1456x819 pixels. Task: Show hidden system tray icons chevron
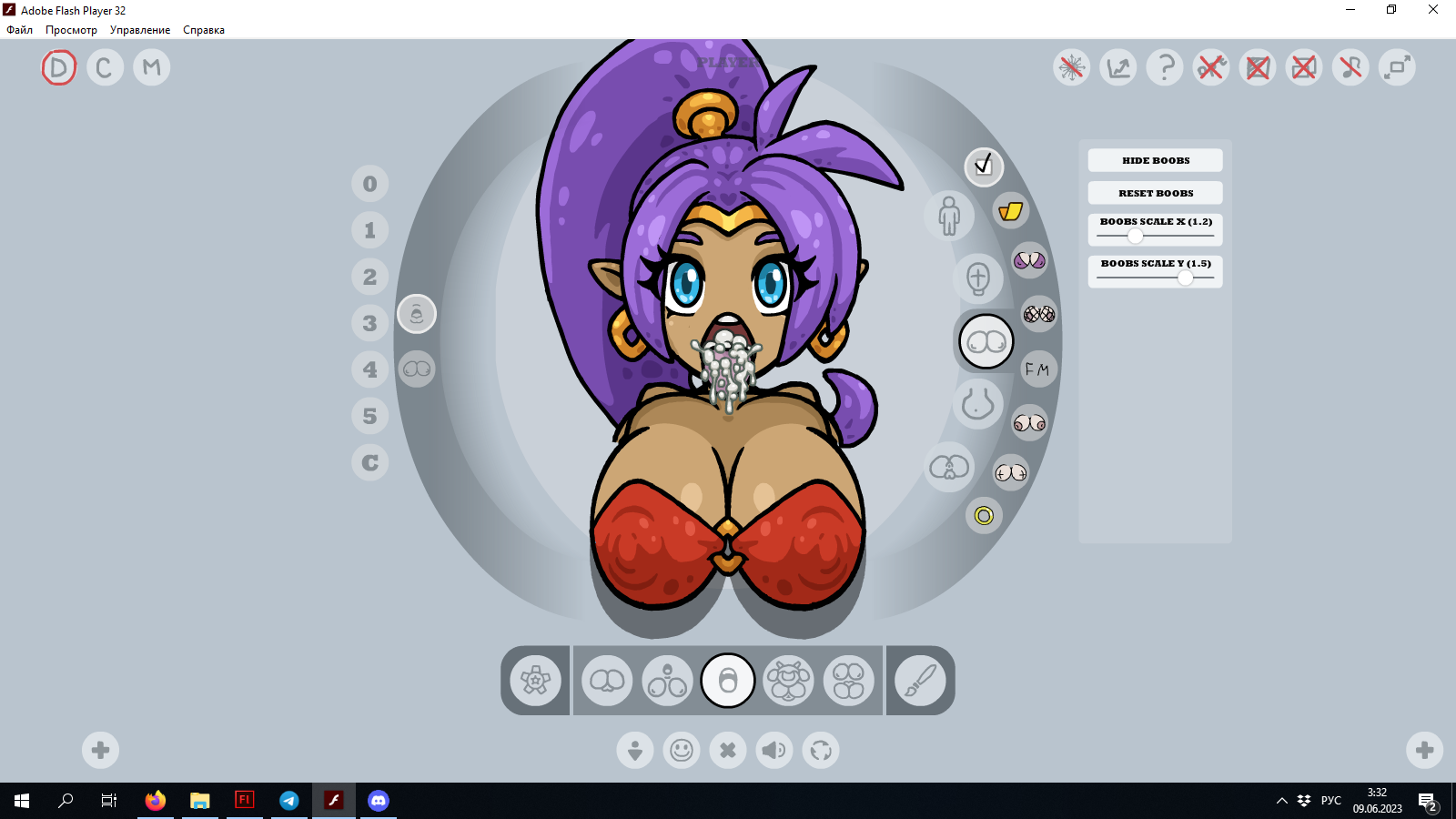pyautogui.click(x=1281, y=801)
